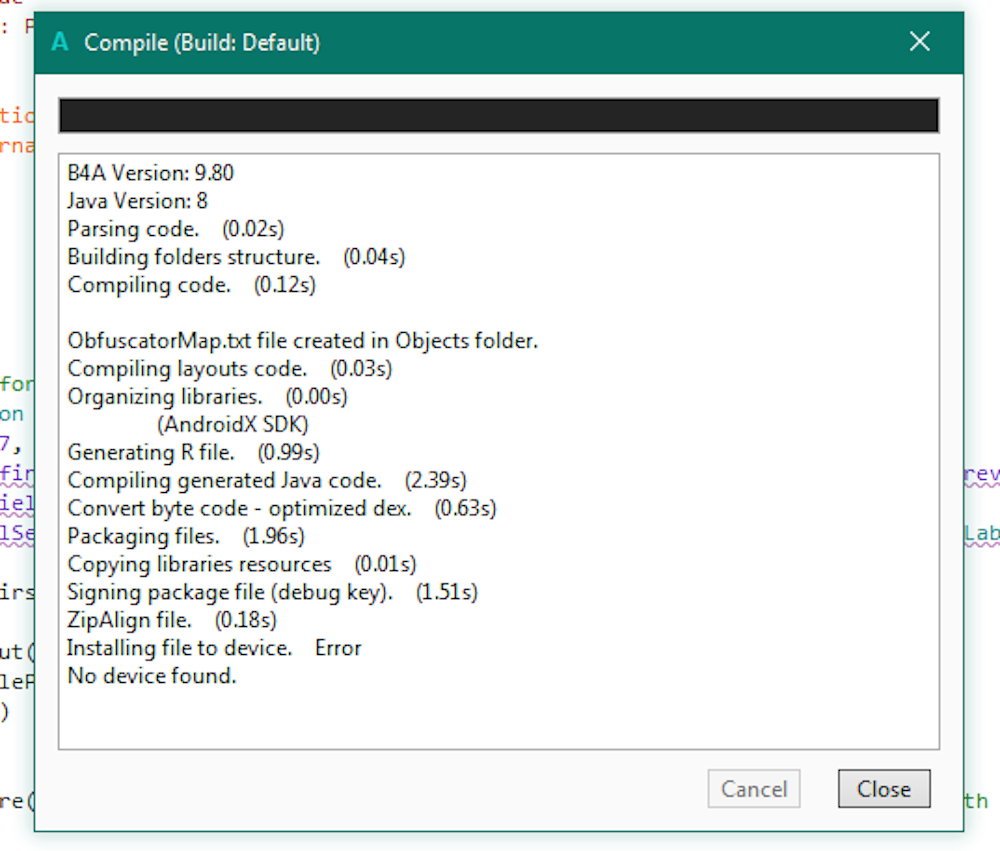
Task: Close the Compile dialog with the X
Action: [x=919, y=42]
